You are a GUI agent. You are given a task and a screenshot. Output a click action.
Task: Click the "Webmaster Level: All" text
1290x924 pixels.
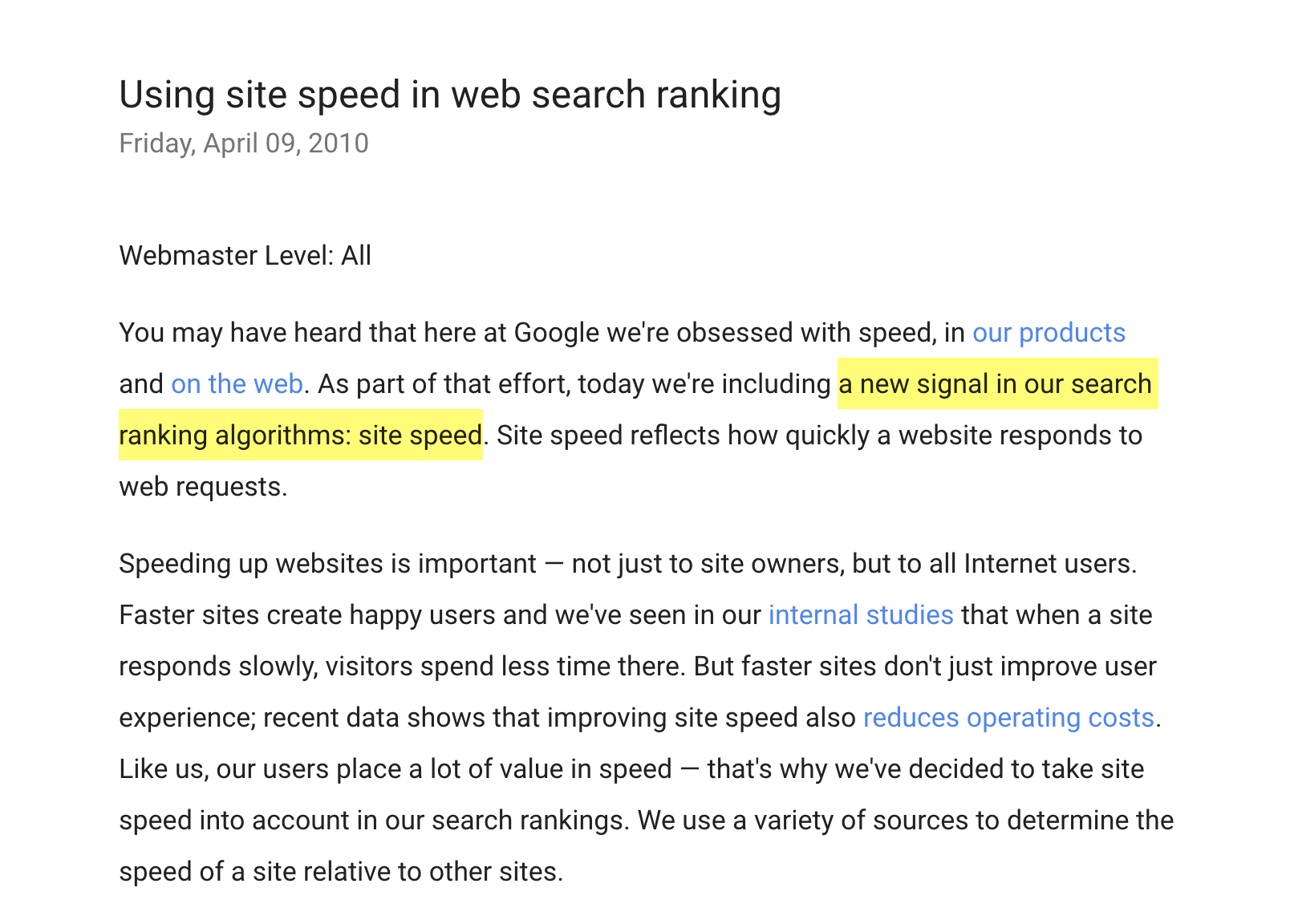click(245, 256)
